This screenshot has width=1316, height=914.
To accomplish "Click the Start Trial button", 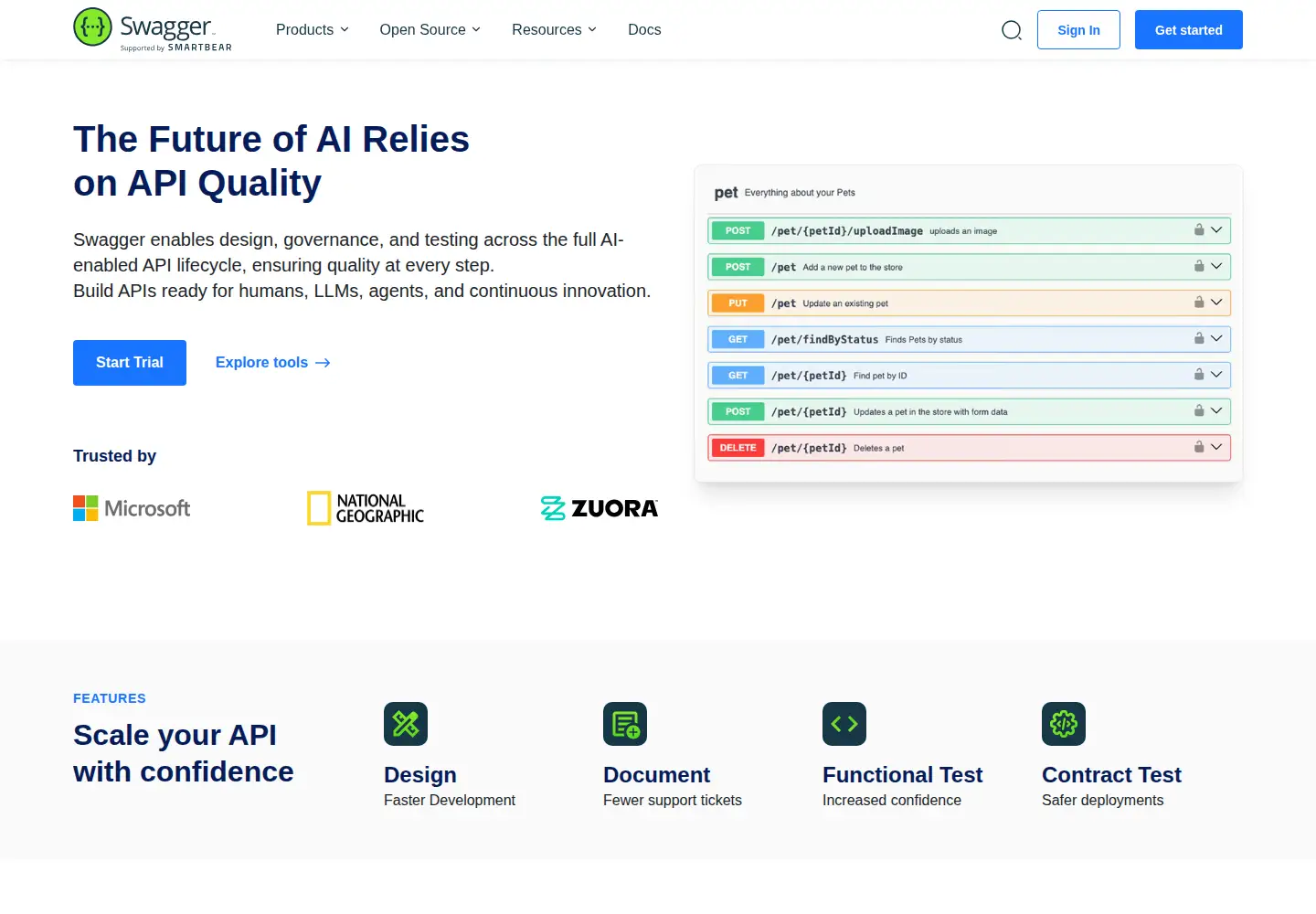I will click(130, 363).
